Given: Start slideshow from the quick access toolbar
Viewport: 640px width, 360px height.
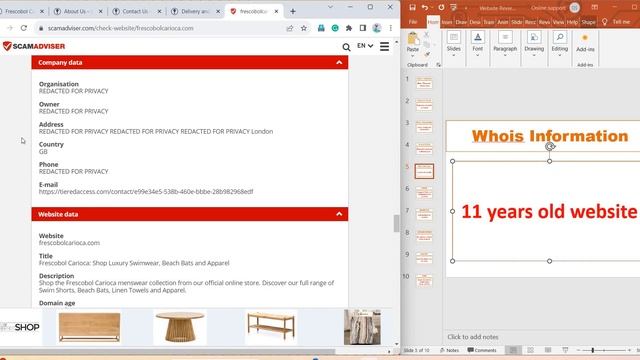Looking at the screenshot, I should pyautogui.click(x=453, y=7).
